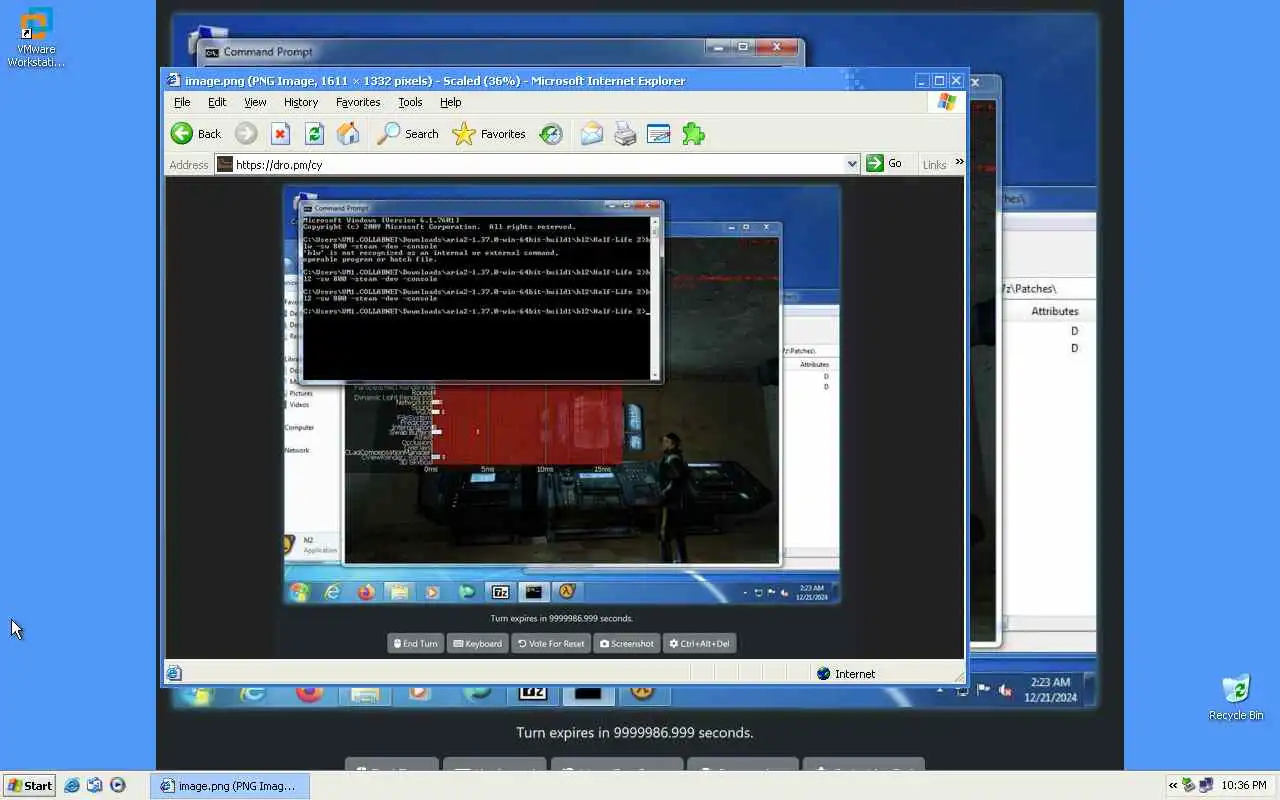Expand the address bar dropdown arrow
Screen dimensions: 1280x800
pos(852,164)
